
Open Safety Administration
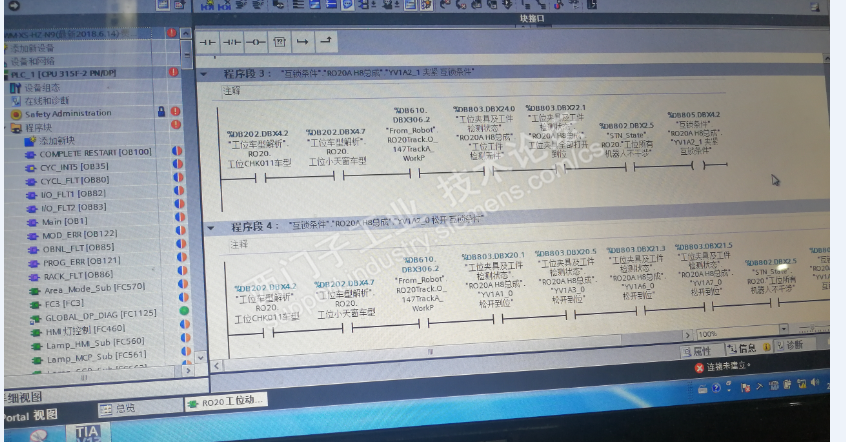[x=68, y=113]
